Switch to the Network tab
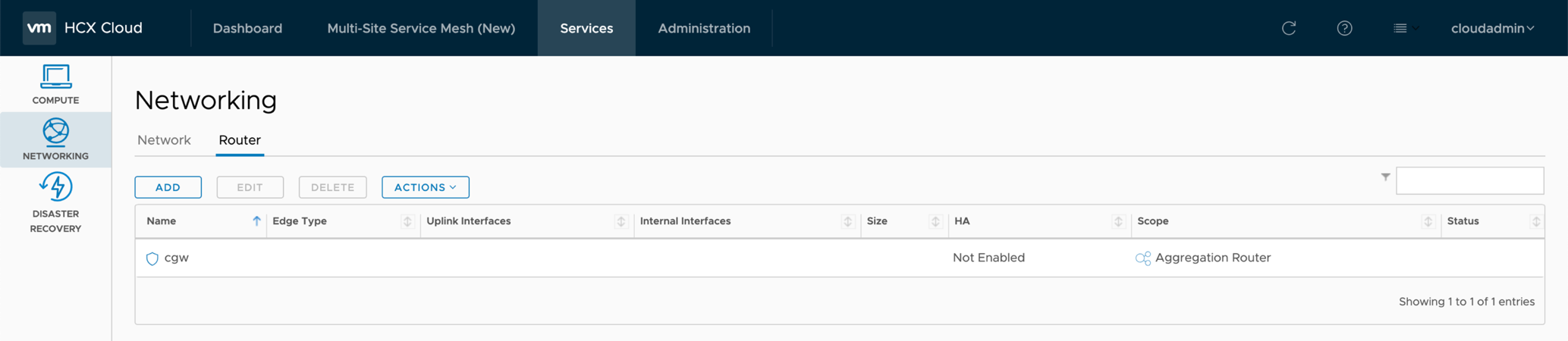1568x341 pixels. [164, 140]
